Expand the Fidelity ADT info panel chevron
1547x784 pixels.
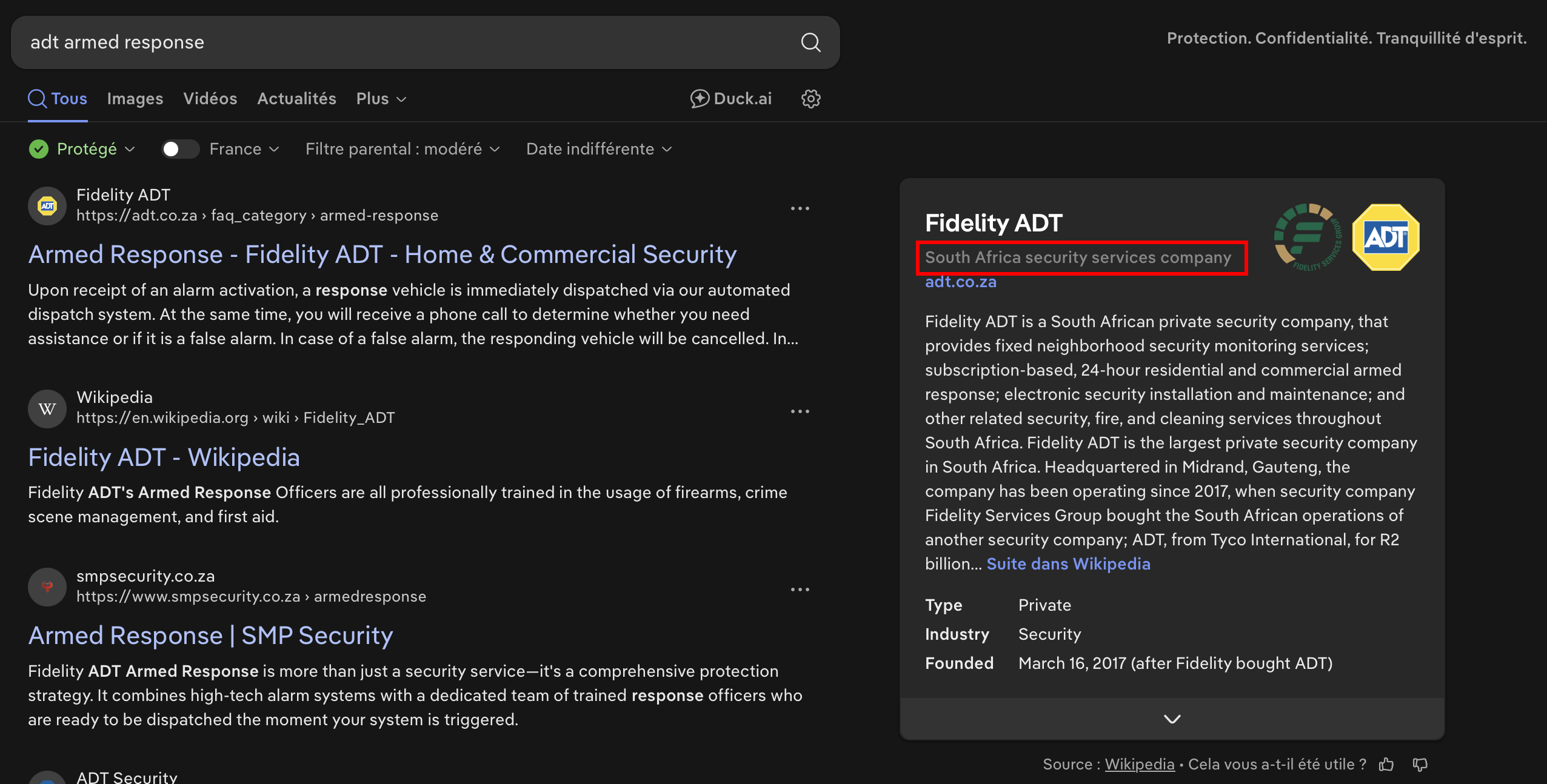pos(1172,719)
